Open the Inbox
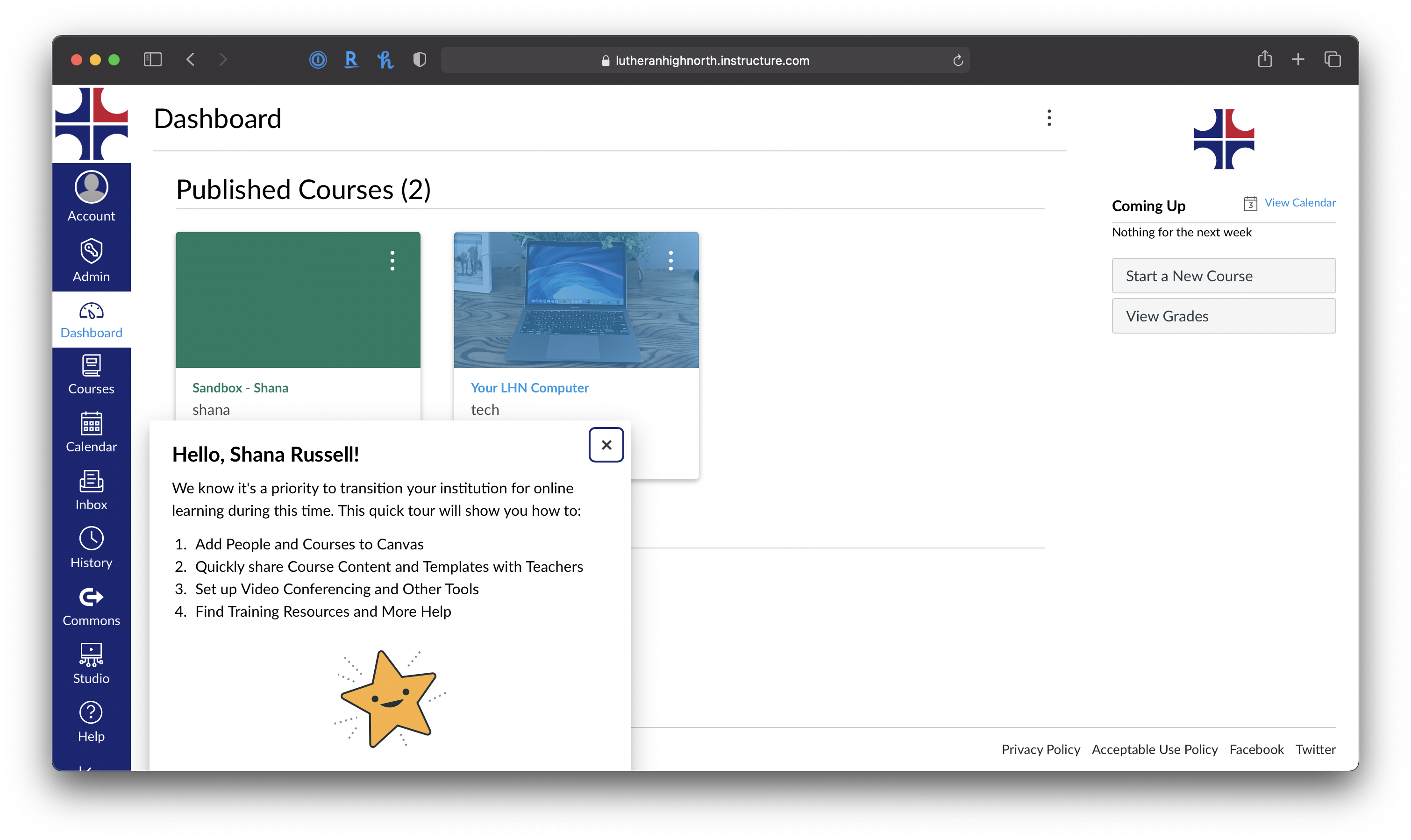This screenshot has height=840, width=1411. (x=91, y=490)
